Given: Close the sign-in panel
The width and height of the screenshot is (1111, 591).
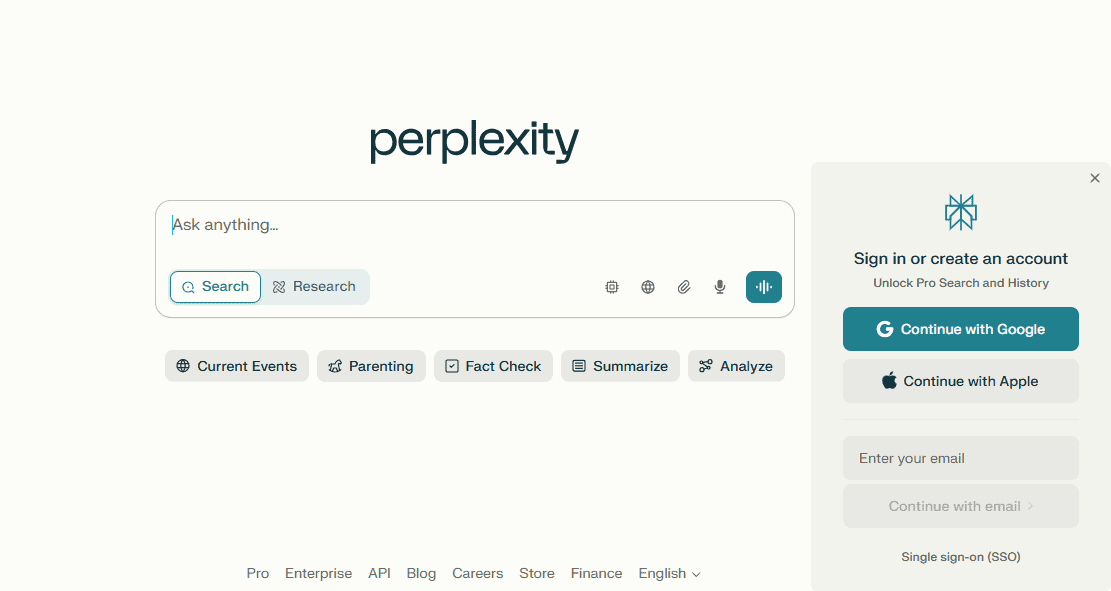Looking at the screenshot, I should (1095, 178).
